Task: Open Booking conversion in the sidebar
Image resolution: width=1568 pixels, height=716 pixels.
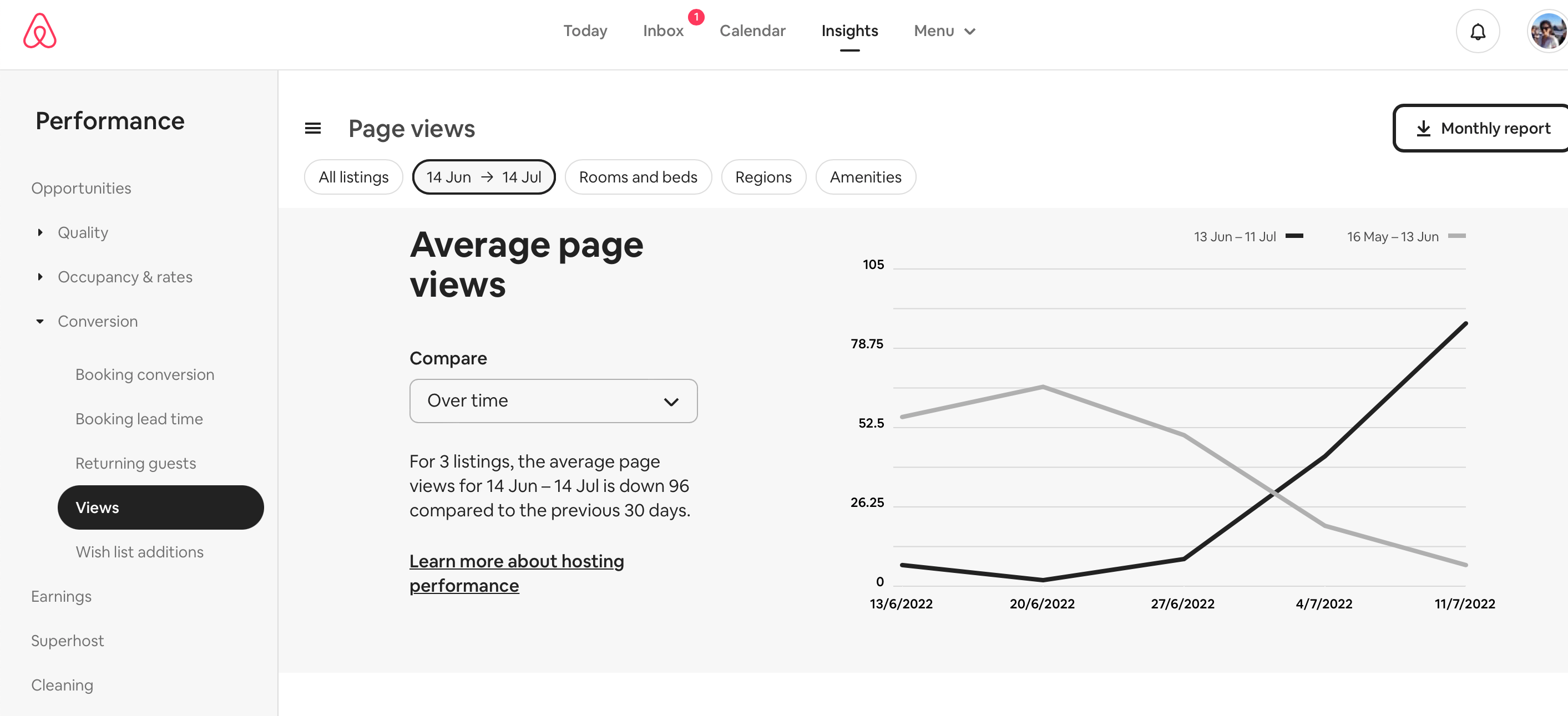Action: click(x=145, y=375)
